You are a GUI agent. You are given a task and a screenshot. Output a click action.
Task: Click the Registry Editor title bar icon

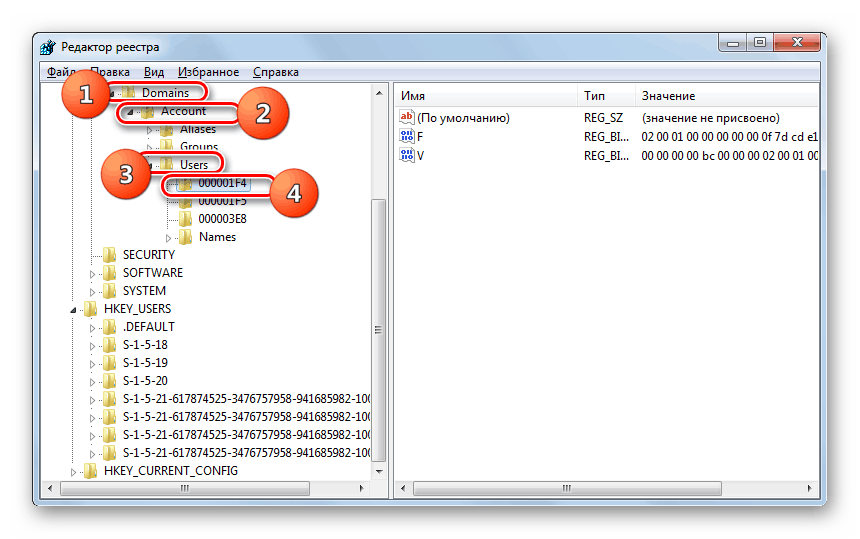(x=48, y=47)
